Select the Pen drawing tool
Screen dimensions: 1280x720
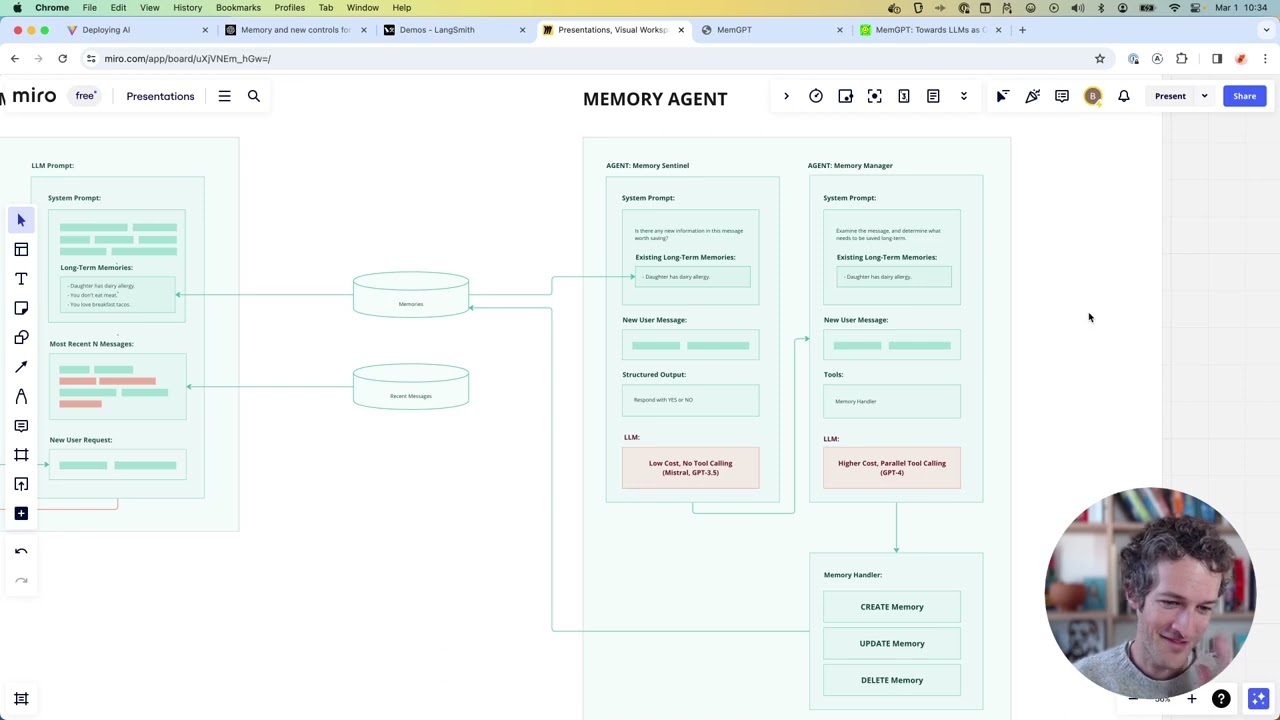[21, 396]
